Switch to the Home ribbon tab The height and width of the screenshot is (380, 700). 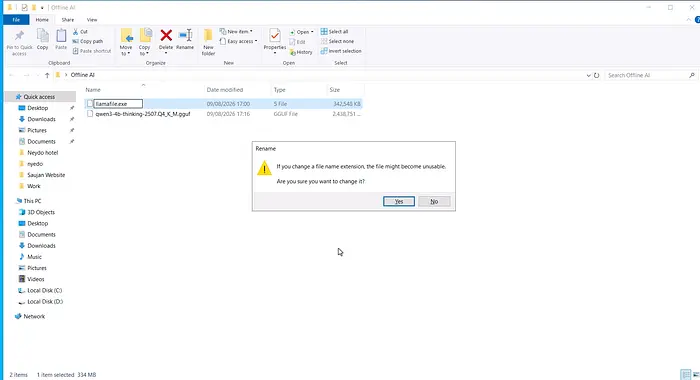click(x=42, y=20)
